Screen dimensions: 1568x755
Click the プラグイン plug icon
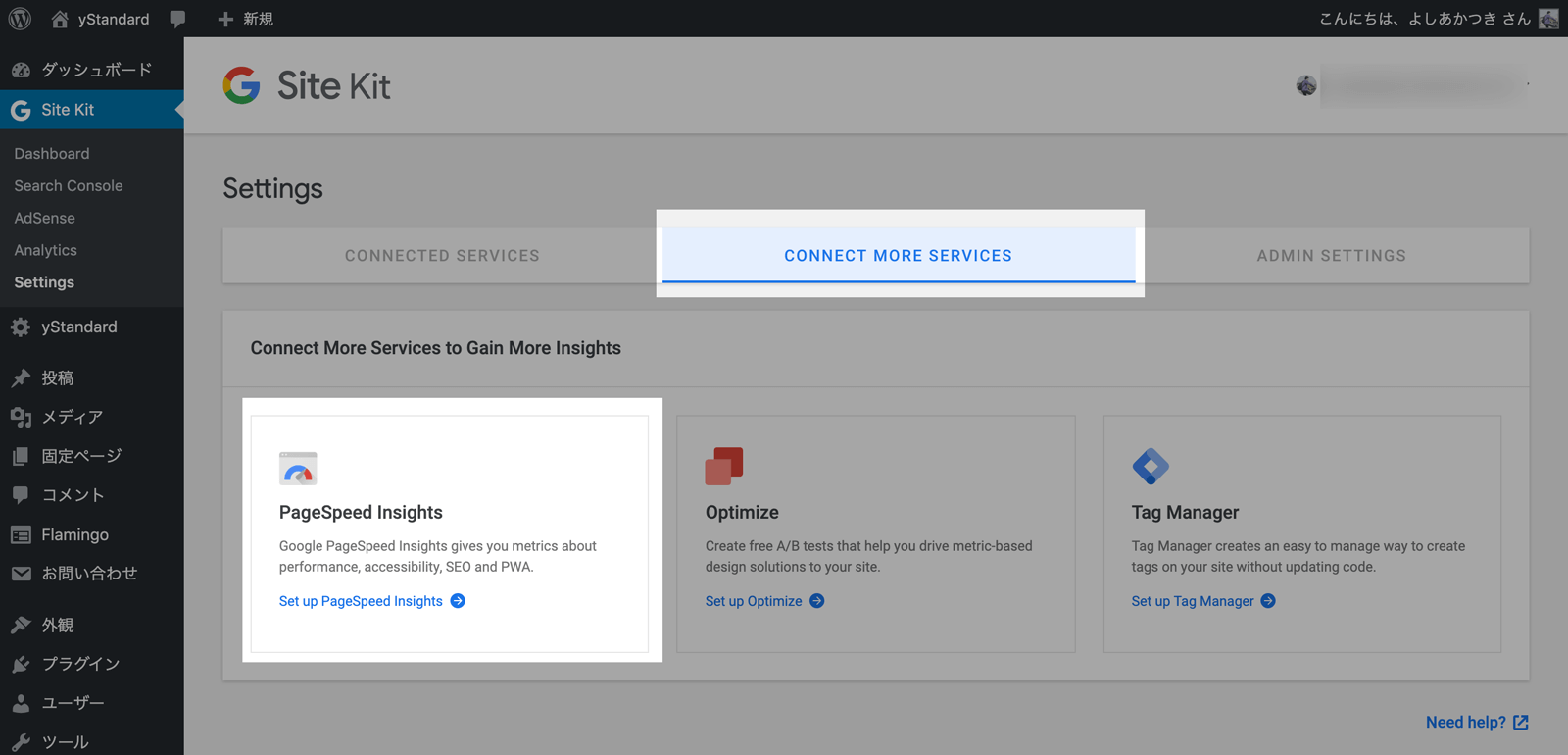[x=21, y=664]
